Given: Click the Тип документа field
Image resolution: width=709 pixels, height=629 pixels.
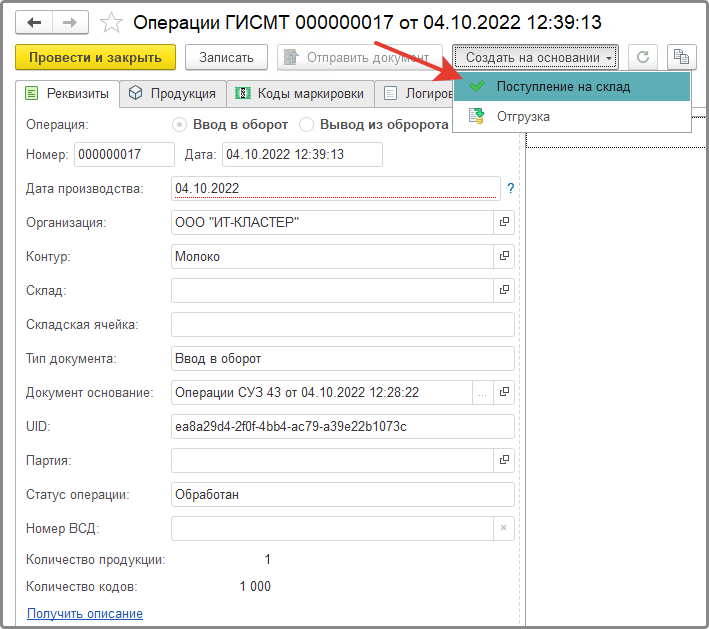Looking at the screenshot, I should pos(343,358).
